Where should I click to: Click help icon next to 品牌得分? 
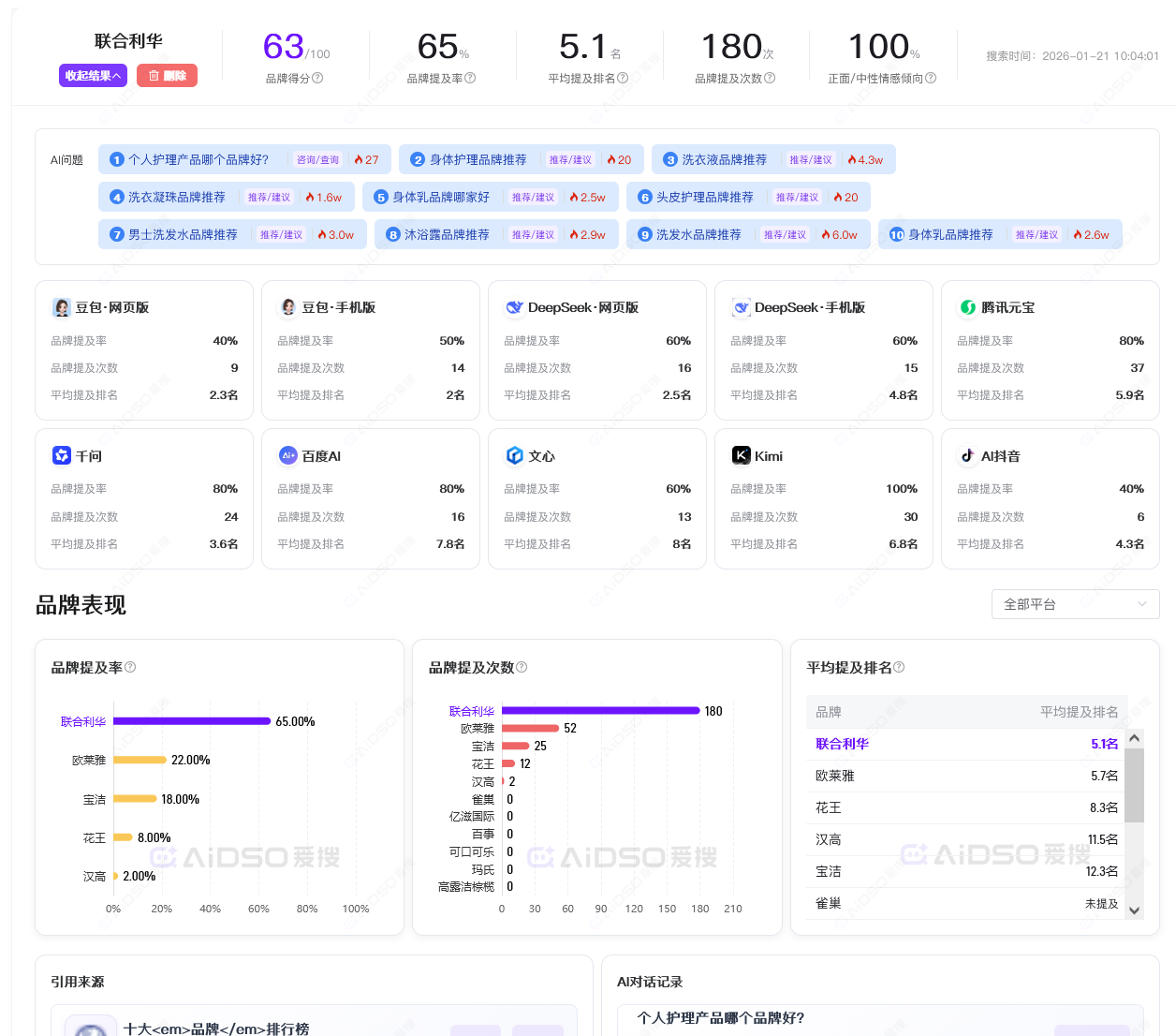tap(317, 79)
